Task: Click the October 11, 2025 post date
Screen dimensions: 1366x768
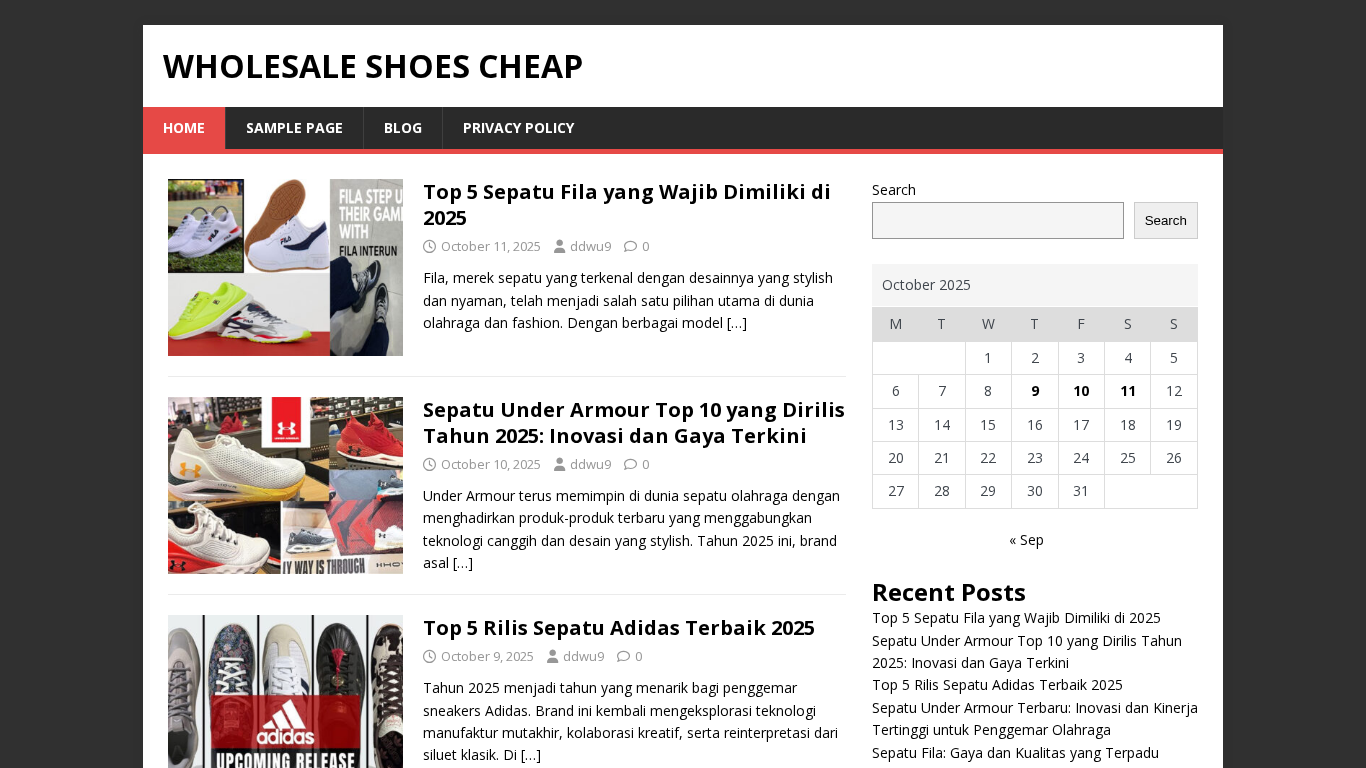Action: tap(491, 246)
